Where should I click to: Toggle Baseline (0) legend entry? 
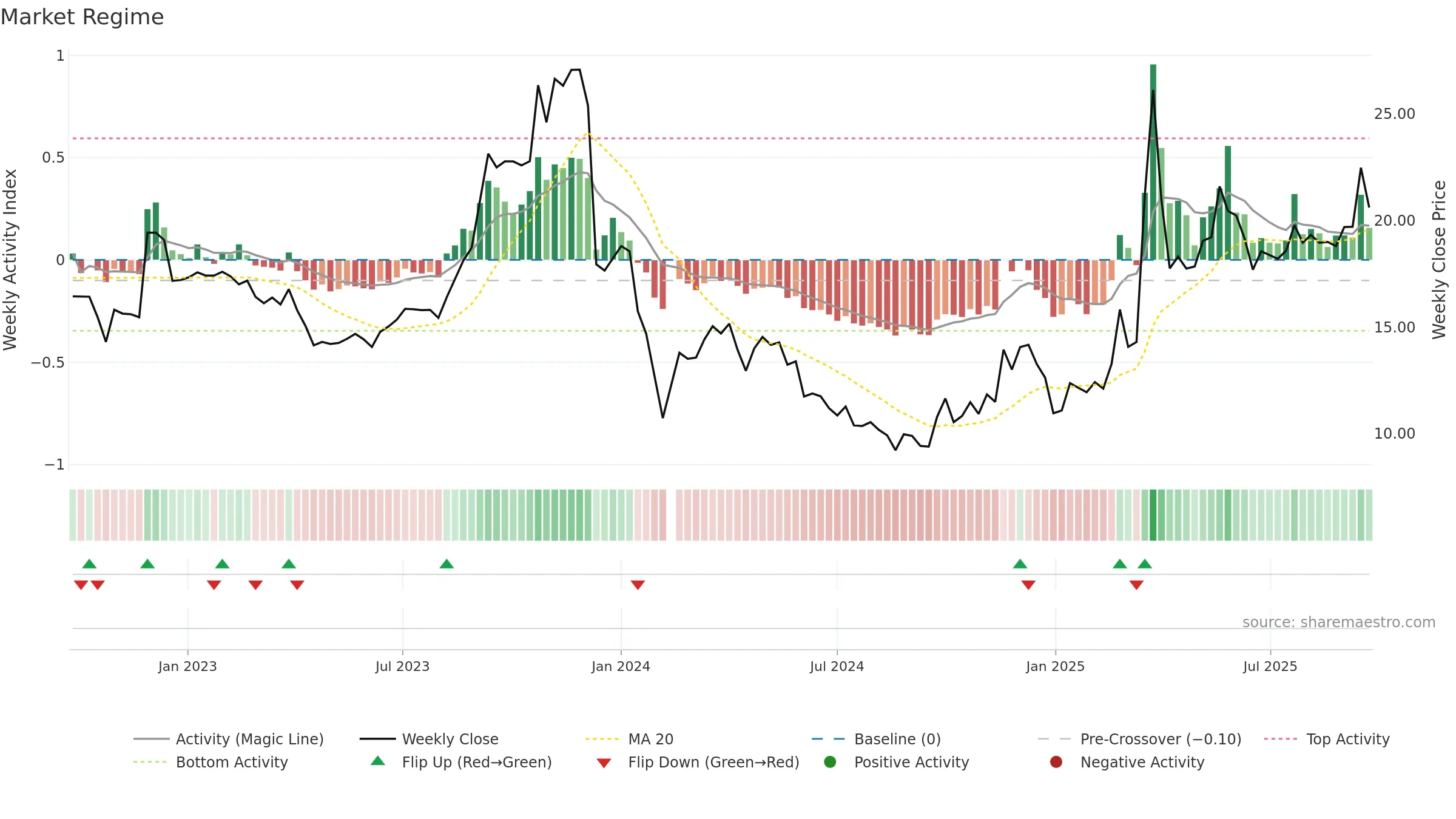[x=876, y=739]
